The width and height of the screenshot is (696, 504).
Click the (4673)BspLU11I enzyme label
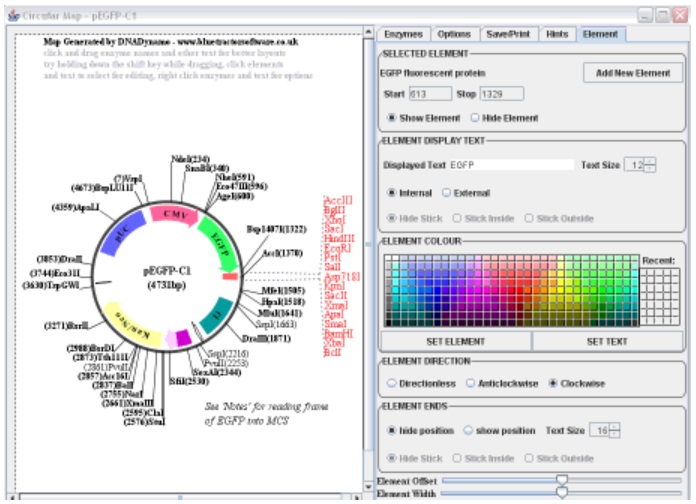coord(103,188)
